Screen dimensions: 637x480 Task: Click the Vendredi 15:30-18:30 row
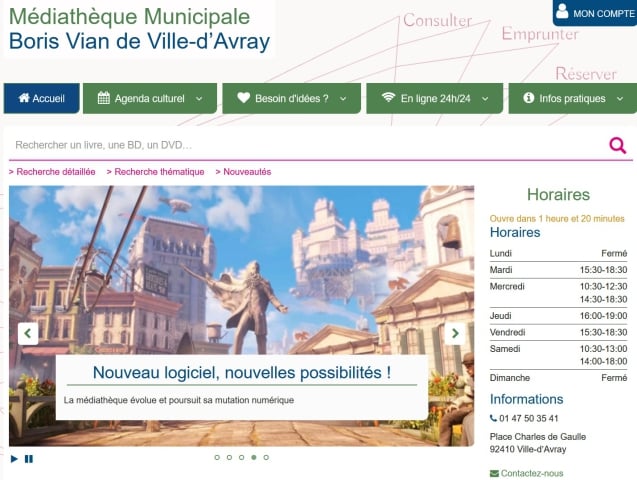[558, 333]
